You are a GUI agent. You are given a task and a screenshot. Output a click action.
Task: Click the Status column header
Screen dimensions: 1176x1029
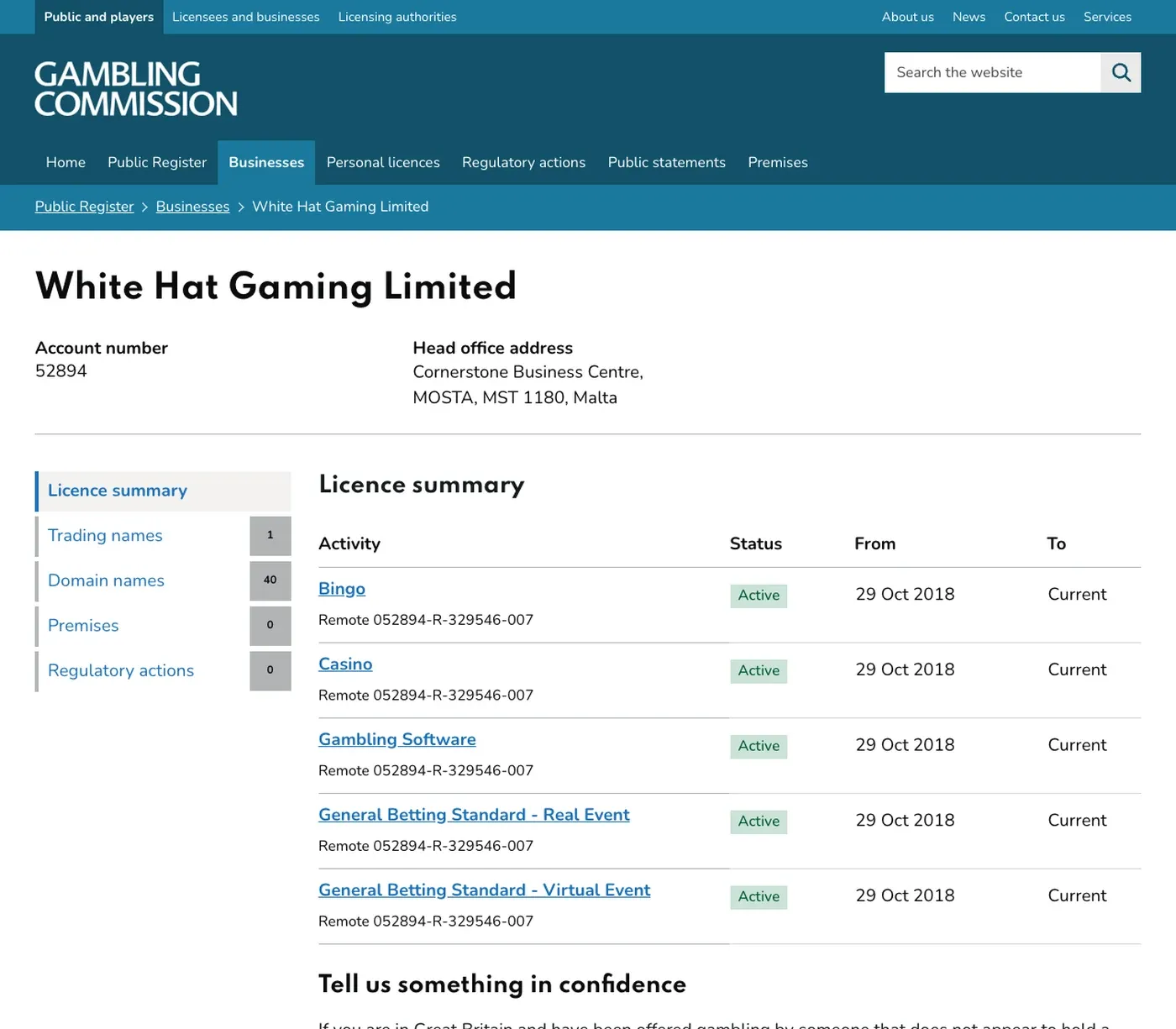(756, 544)
